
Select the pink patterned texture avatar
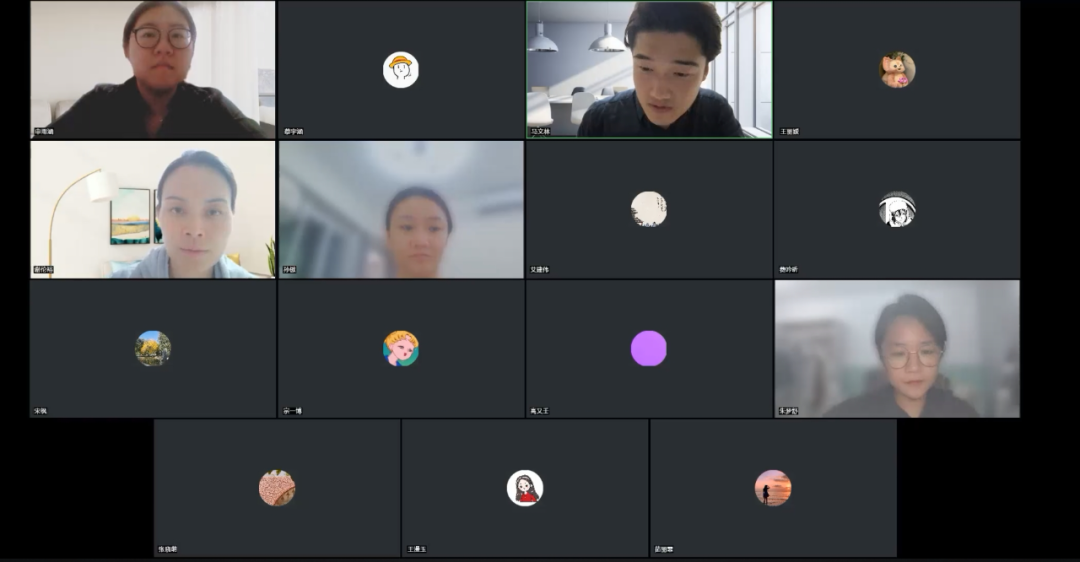[277, 488]
